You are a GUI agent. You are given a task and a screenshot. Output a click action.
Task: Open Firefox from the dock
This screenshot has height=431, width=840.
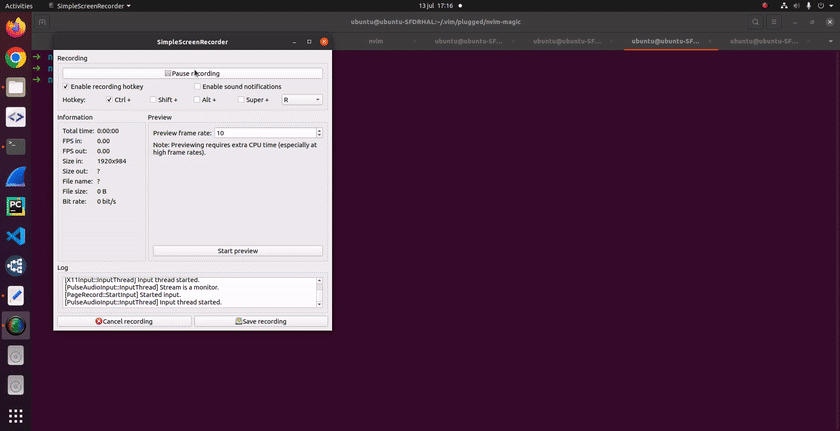tap(16, 27)
